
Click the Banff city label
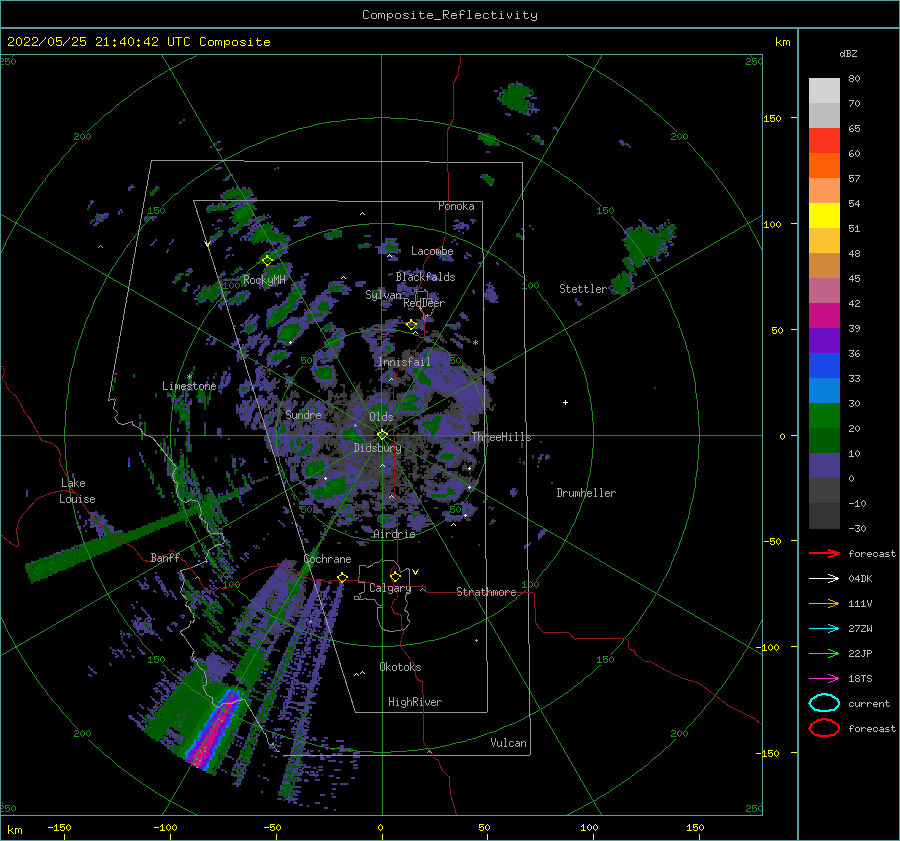point(165,557)
